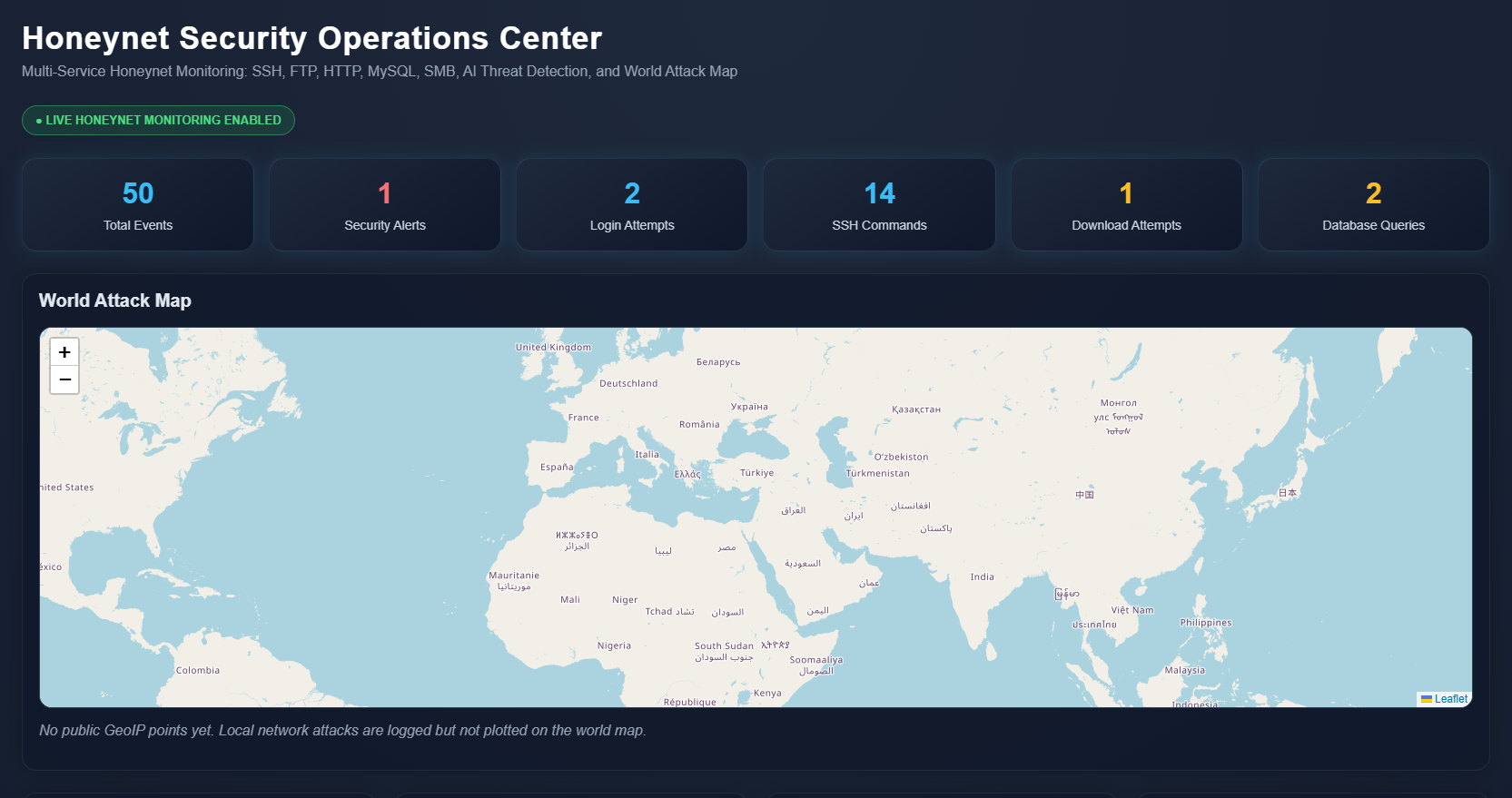1512x798 pixels.
Task: Click the Việt Nam label on the map
Action: coord(1132,610)
